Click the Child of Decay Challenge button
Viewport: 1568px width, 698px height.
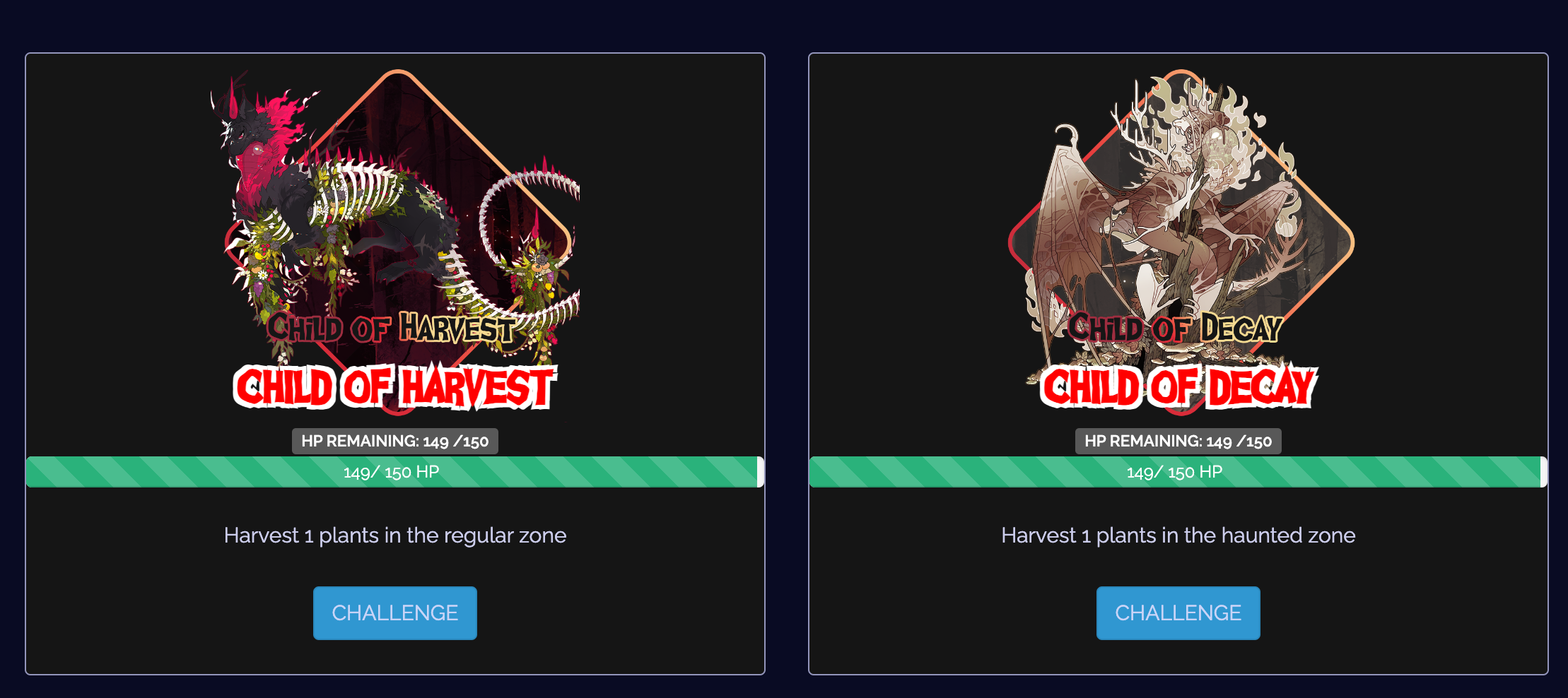1178,613
